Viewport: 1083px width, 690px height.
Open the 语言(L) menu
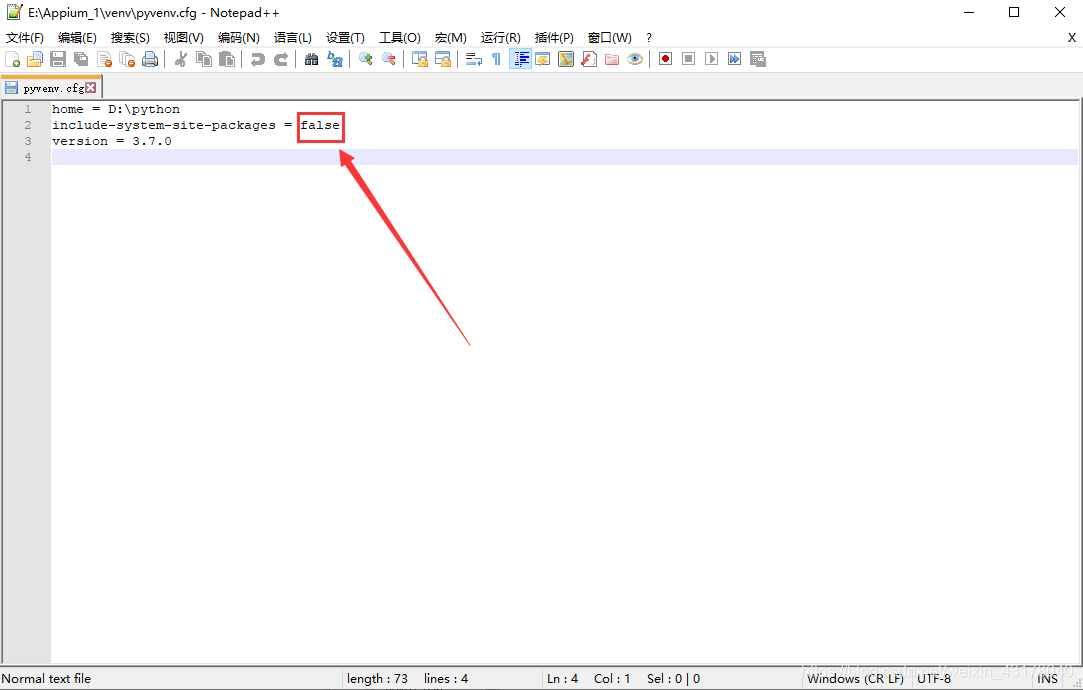(x=292, y=37)
